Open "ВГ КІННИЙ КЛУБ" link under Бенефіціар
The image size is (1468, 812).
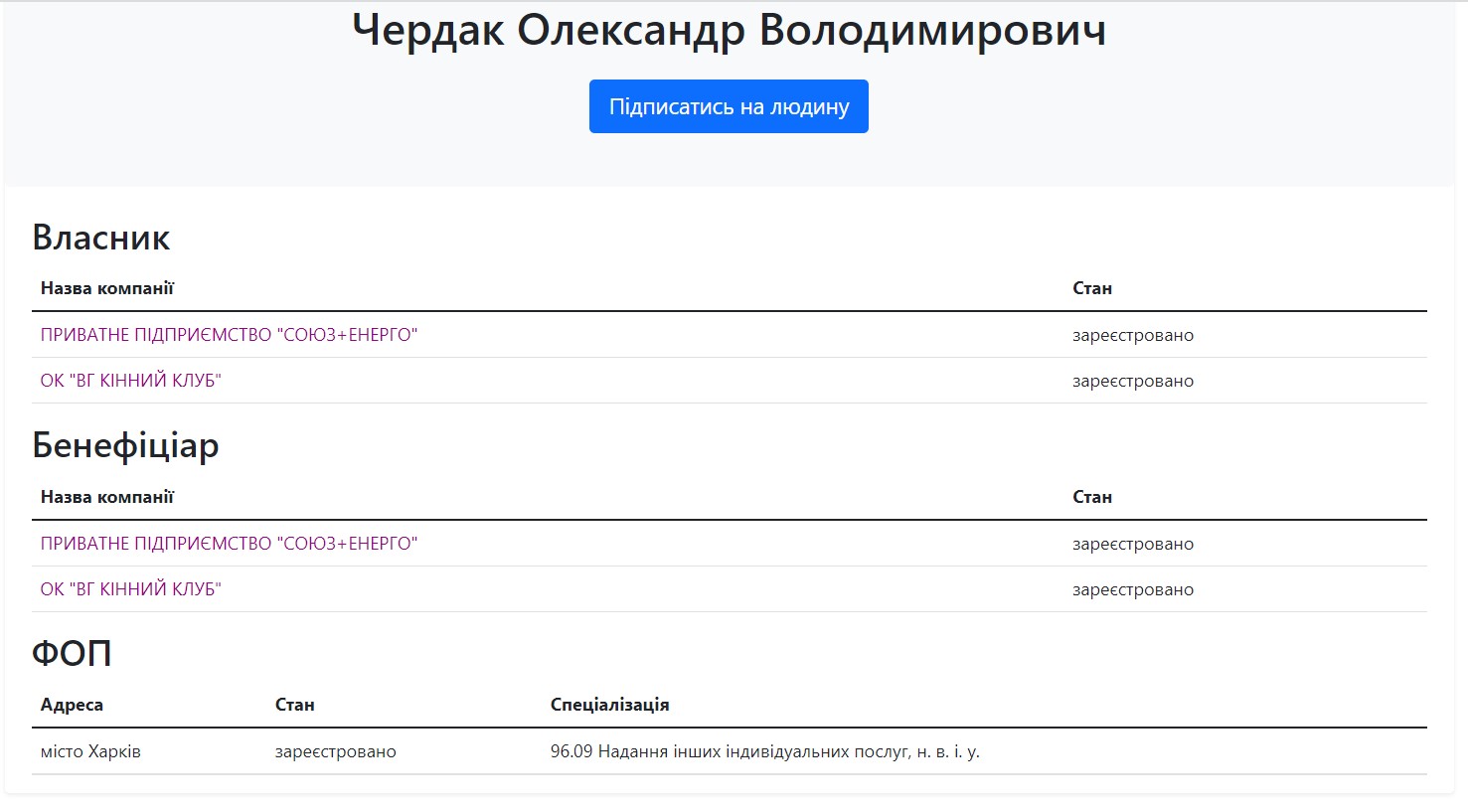click(130, 589)
